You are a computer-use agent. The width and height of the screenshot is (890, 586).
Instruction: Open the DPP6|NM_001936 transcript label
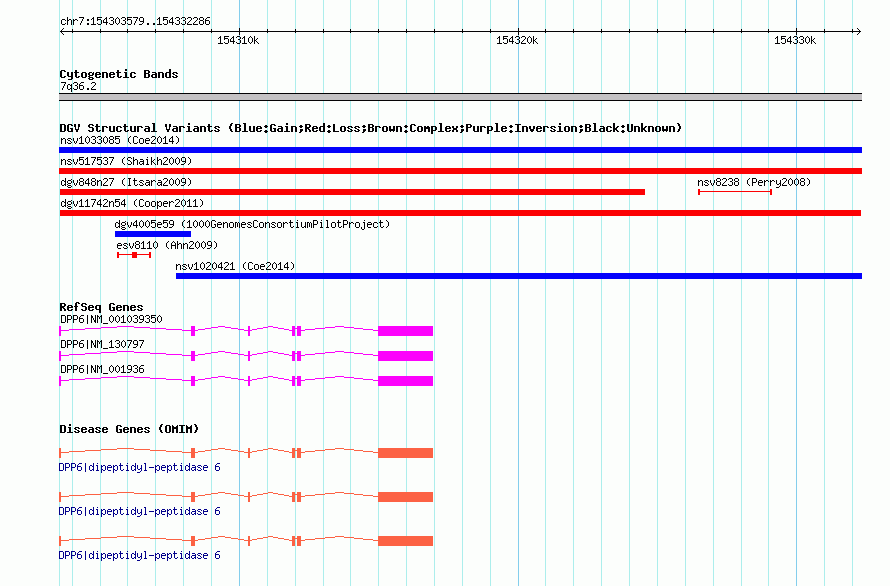tap(102, 369)
